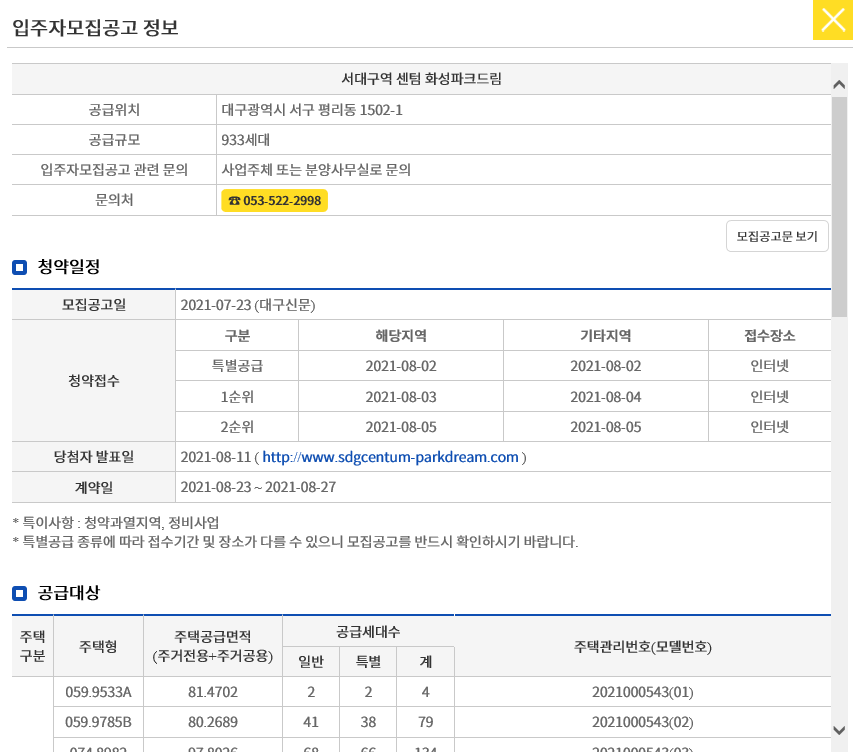Click 1순위 해당지역 date 2021-08-03
Viewport: 868px width, 752px height.
[401, 396]
